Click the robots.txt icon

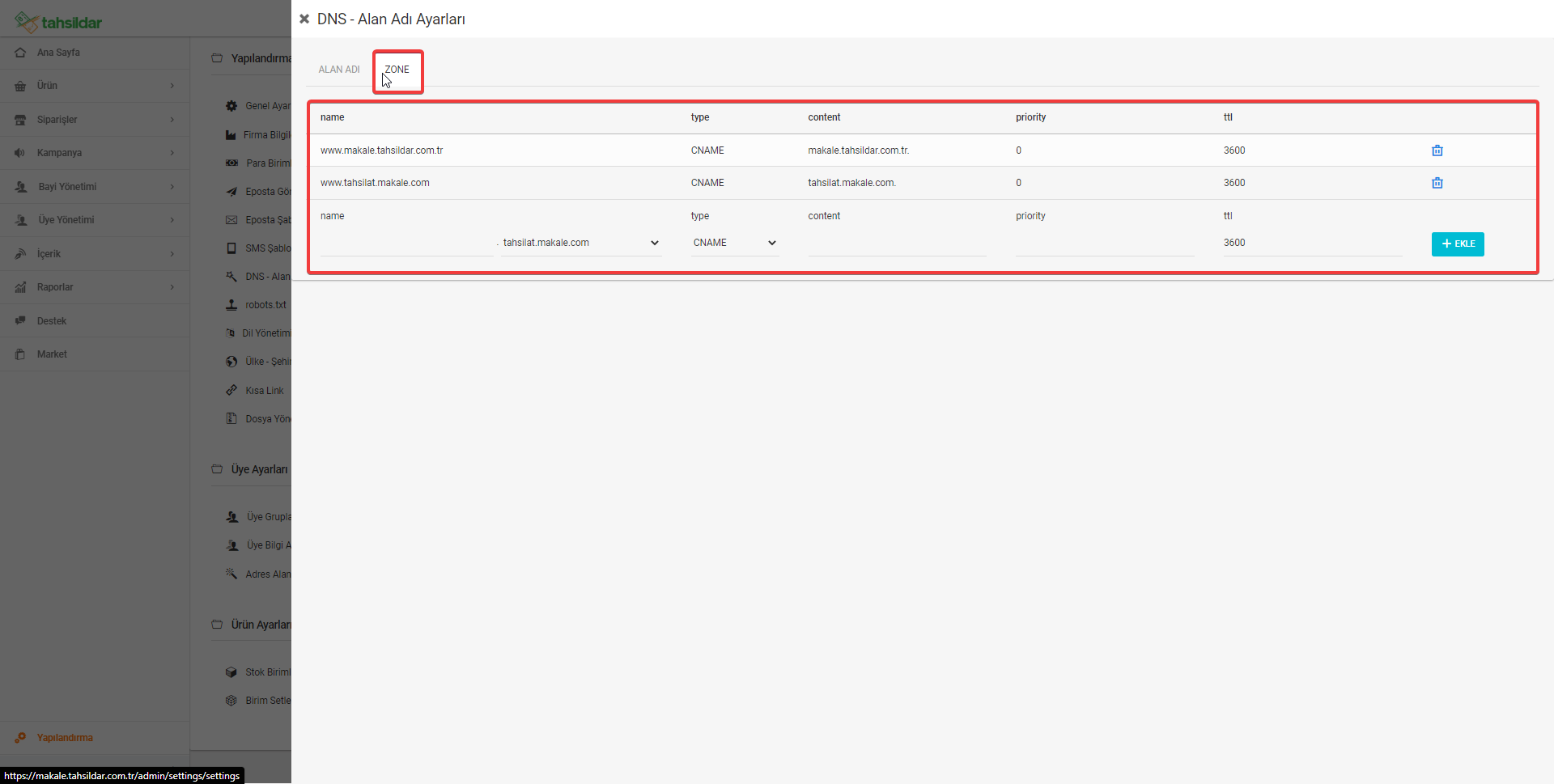pos(231,305)
